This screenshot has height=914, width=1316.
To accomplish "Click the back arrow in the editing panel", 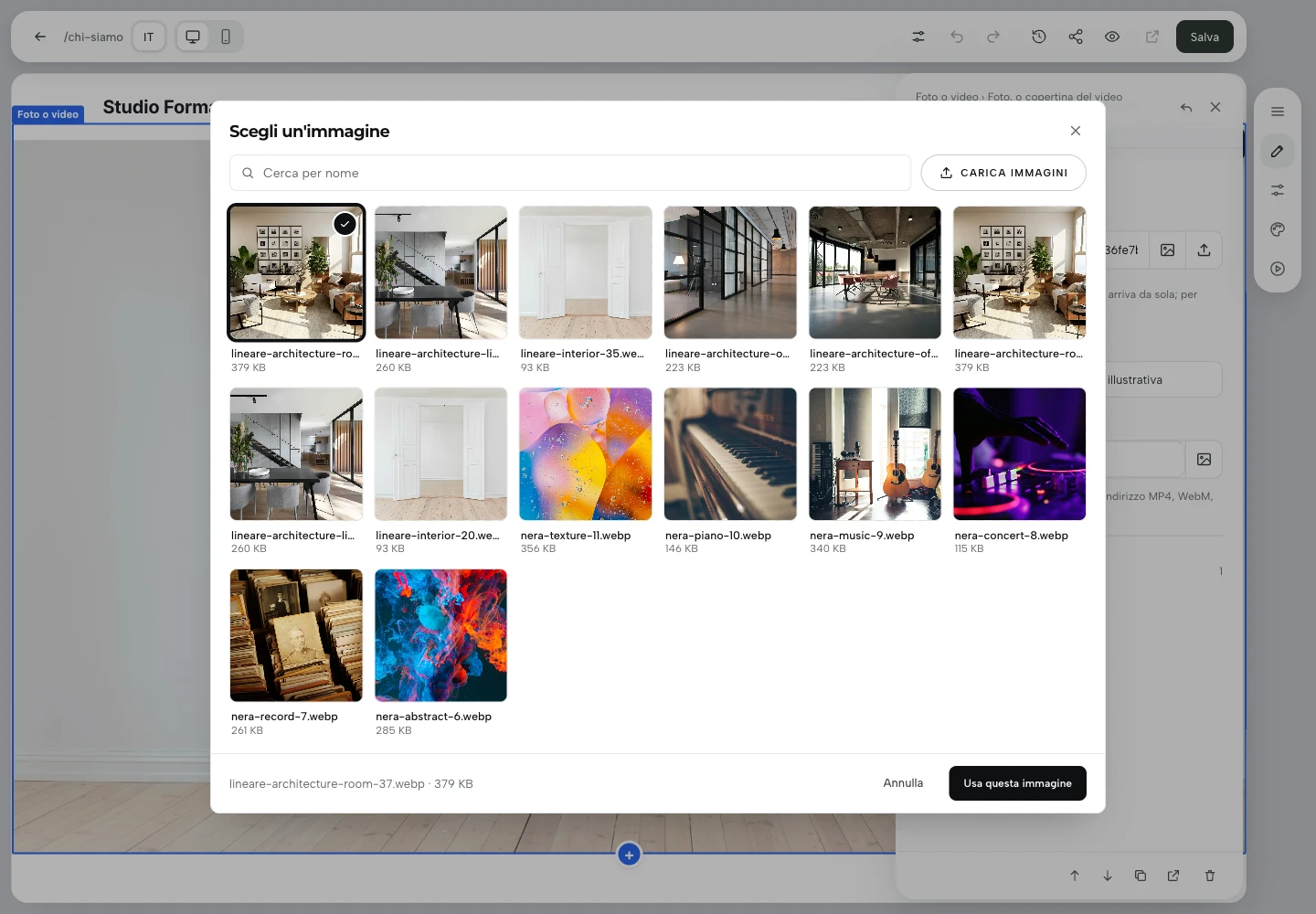I will (x=1186, y=107).
